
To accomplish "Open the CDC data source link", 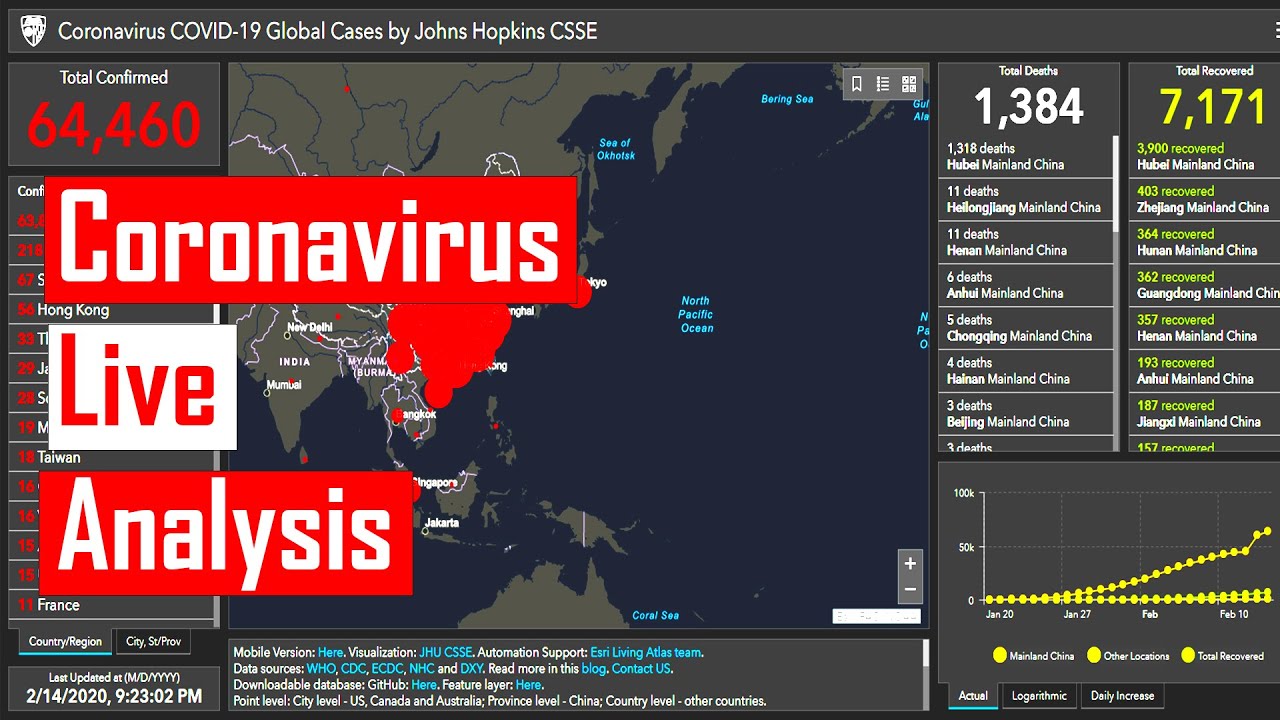I will [353, 668].
